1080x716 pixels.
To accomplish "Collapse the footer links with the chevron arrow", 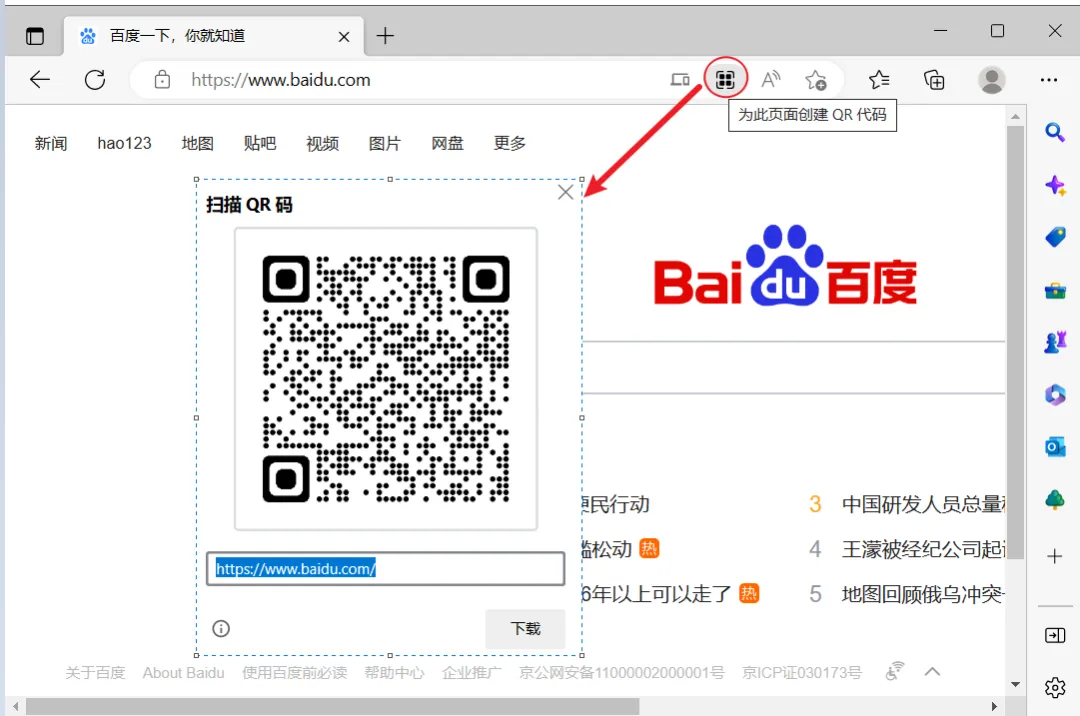I will tap(933, 672).
